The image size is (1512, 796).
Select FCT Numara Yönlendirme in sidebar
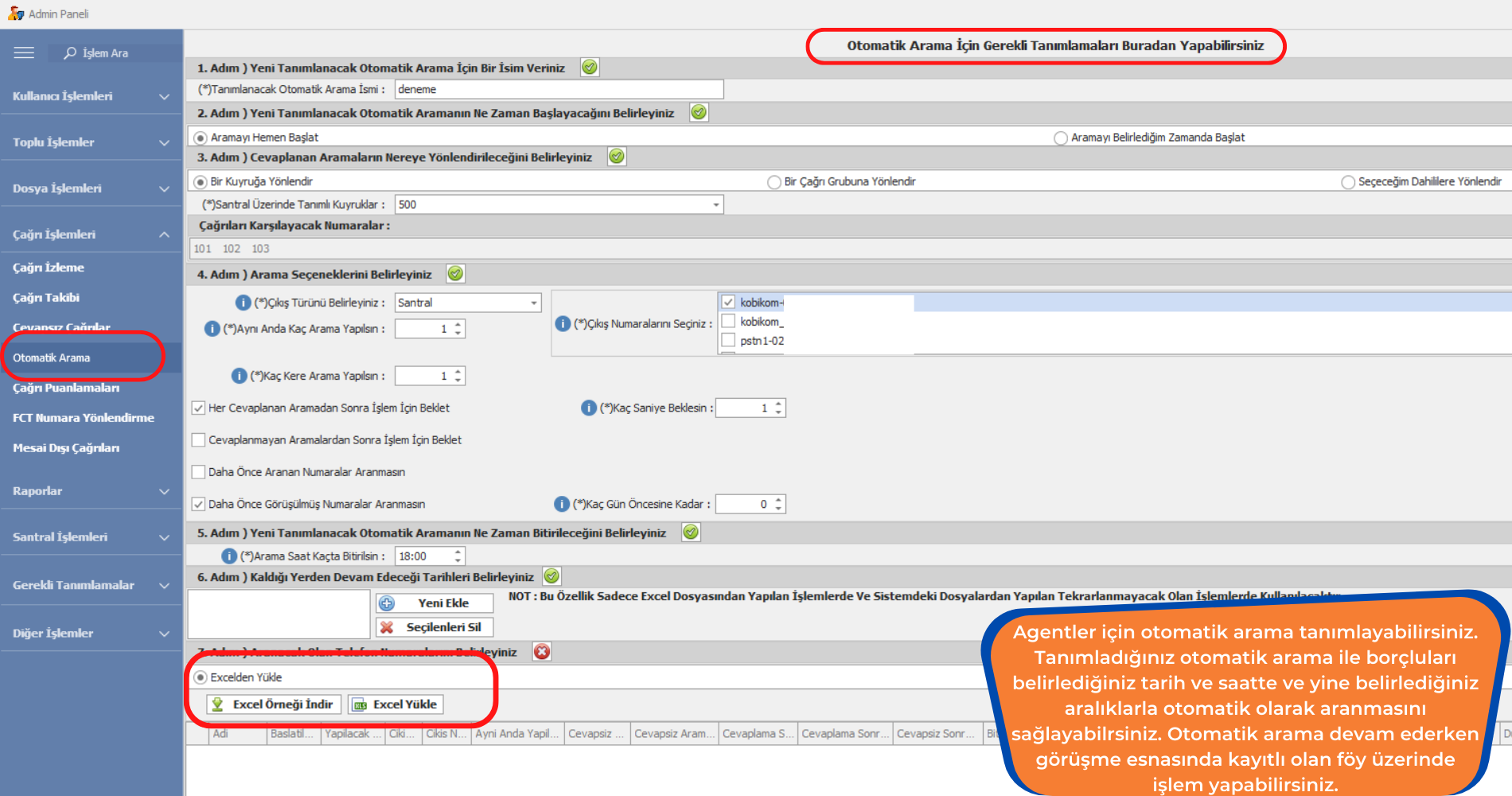tap(84, 418)
